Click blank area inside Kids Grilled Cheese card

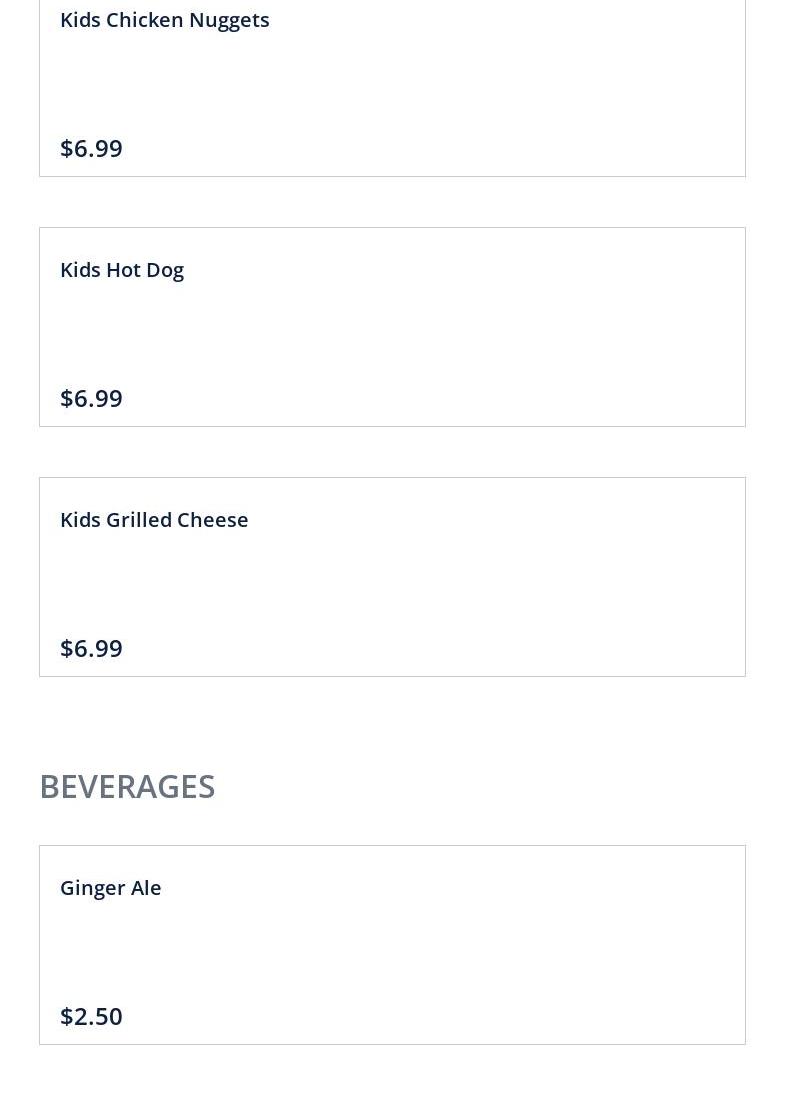click(450, 580)
